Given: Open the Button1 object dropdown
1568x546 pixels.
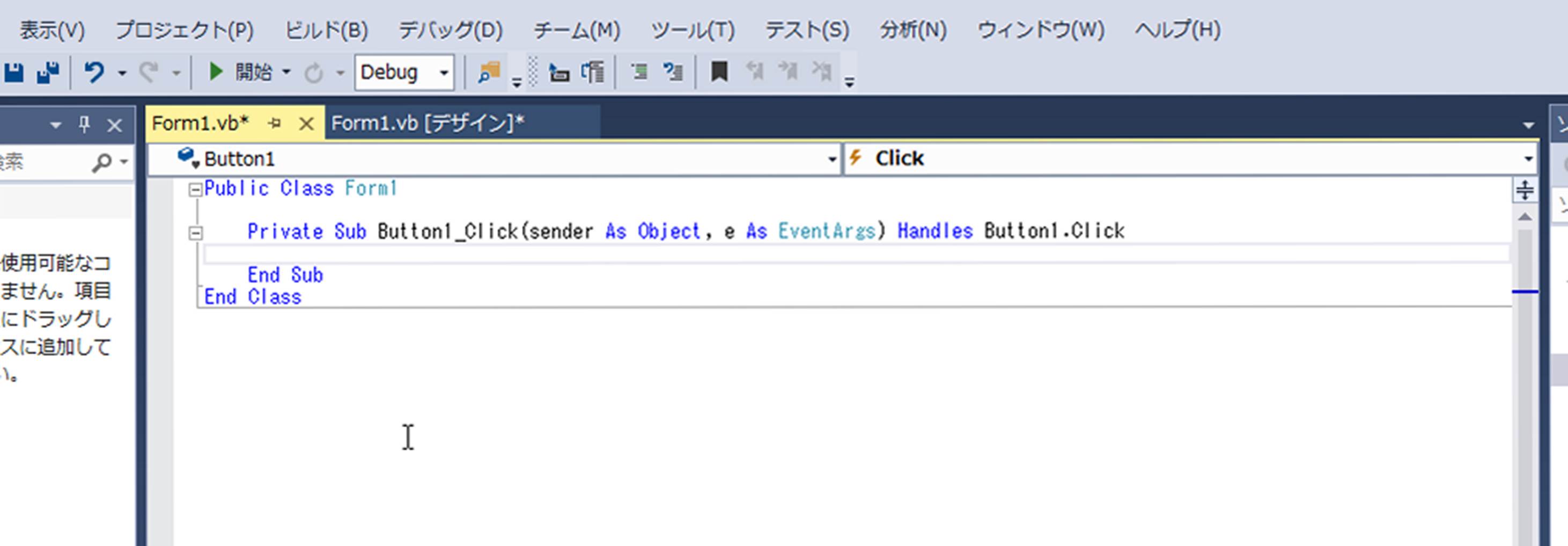Looking at the screenshot, I should [x=831, y=159].
